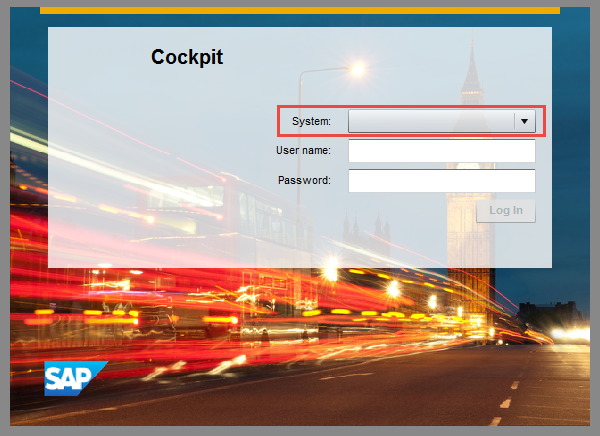Click the white dashed road markings
Image resolution: width=600 pixels, height=436 pixels.
click(x=505, y=402)
